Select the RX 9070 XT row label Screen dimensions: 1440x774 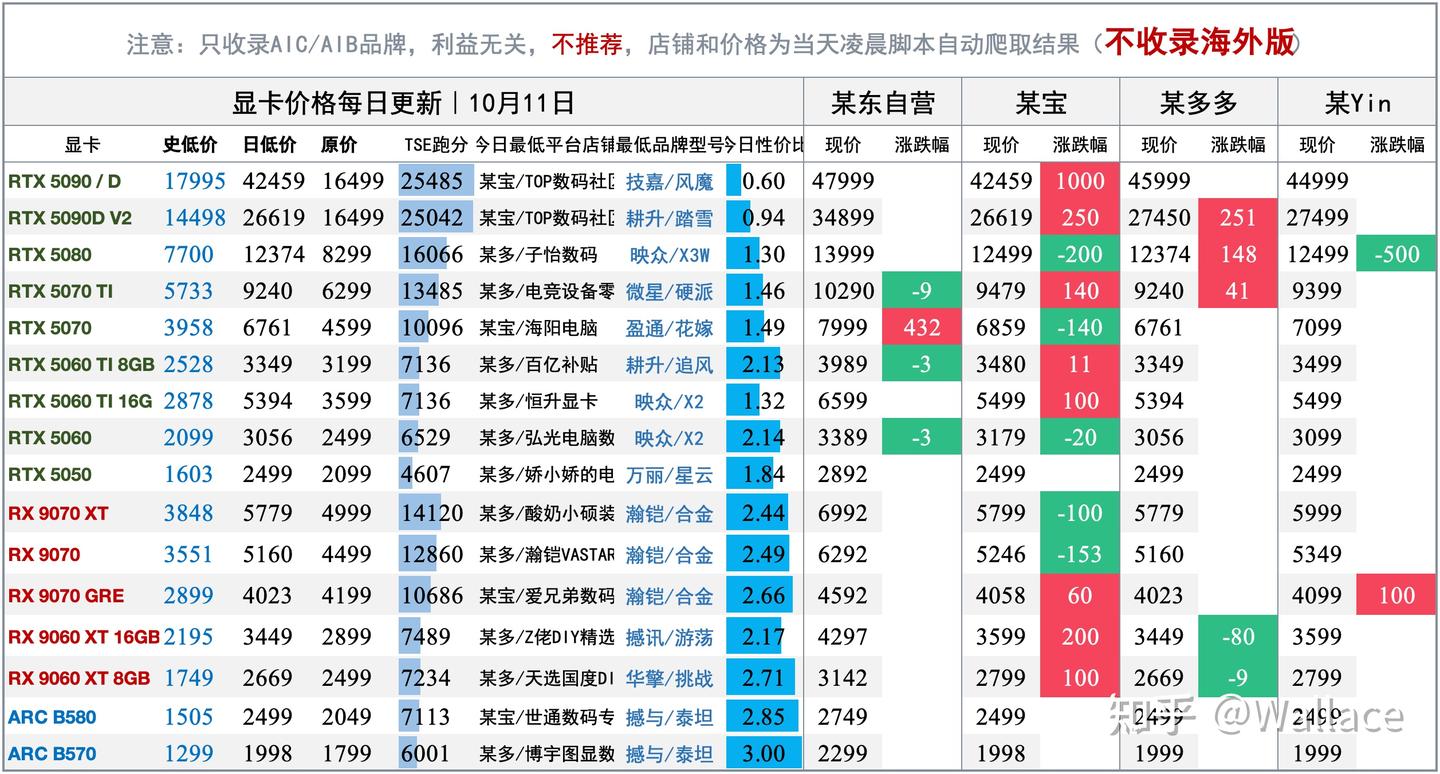(58, 514)
